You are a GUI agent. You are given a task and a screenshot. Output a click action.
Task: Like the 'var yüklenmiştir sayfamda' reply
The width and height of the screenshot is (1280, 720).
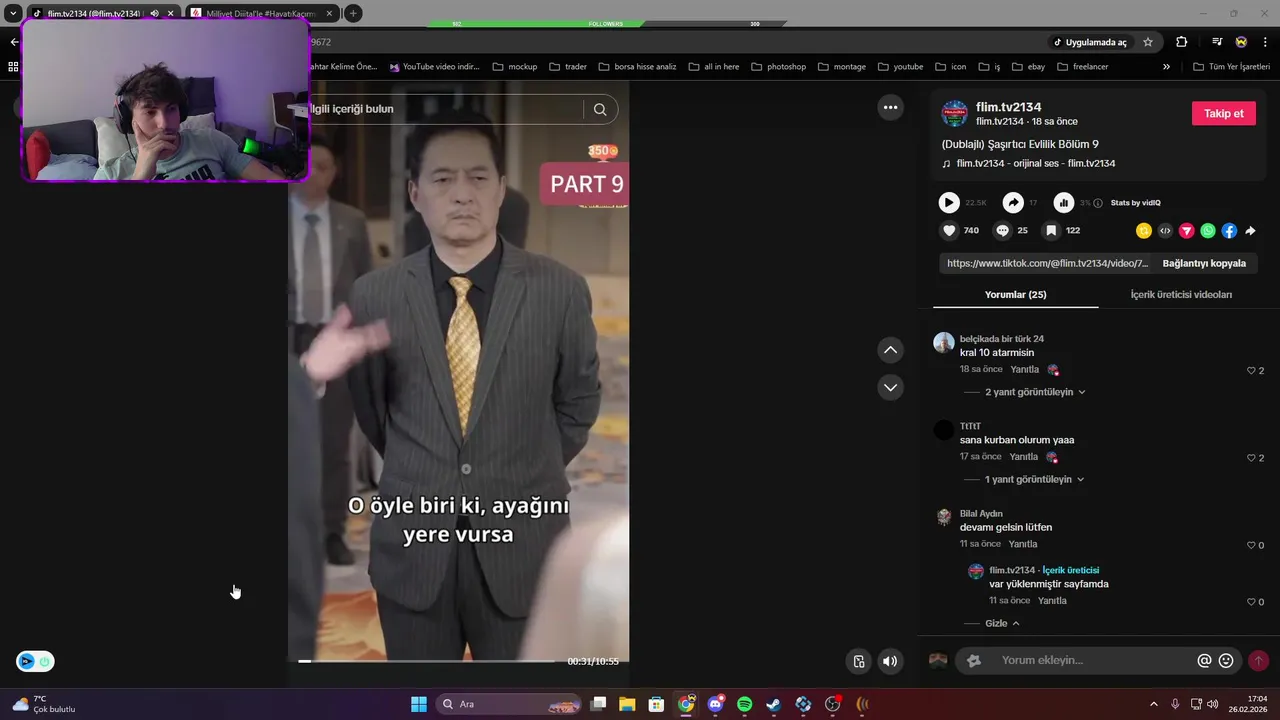[x=1251, y=602]
